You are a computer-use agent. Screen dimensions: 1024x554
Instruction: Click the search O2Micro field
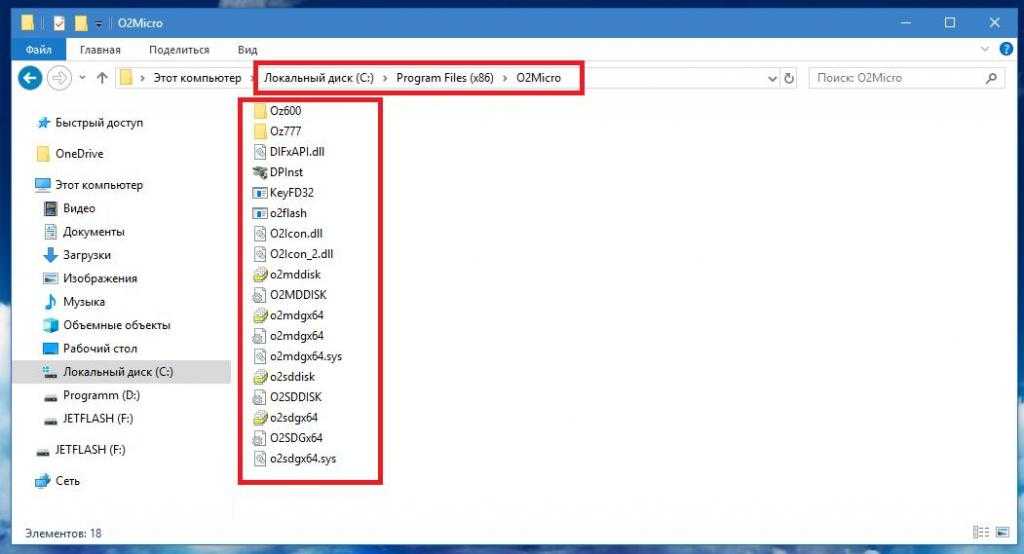pos(906,78)
